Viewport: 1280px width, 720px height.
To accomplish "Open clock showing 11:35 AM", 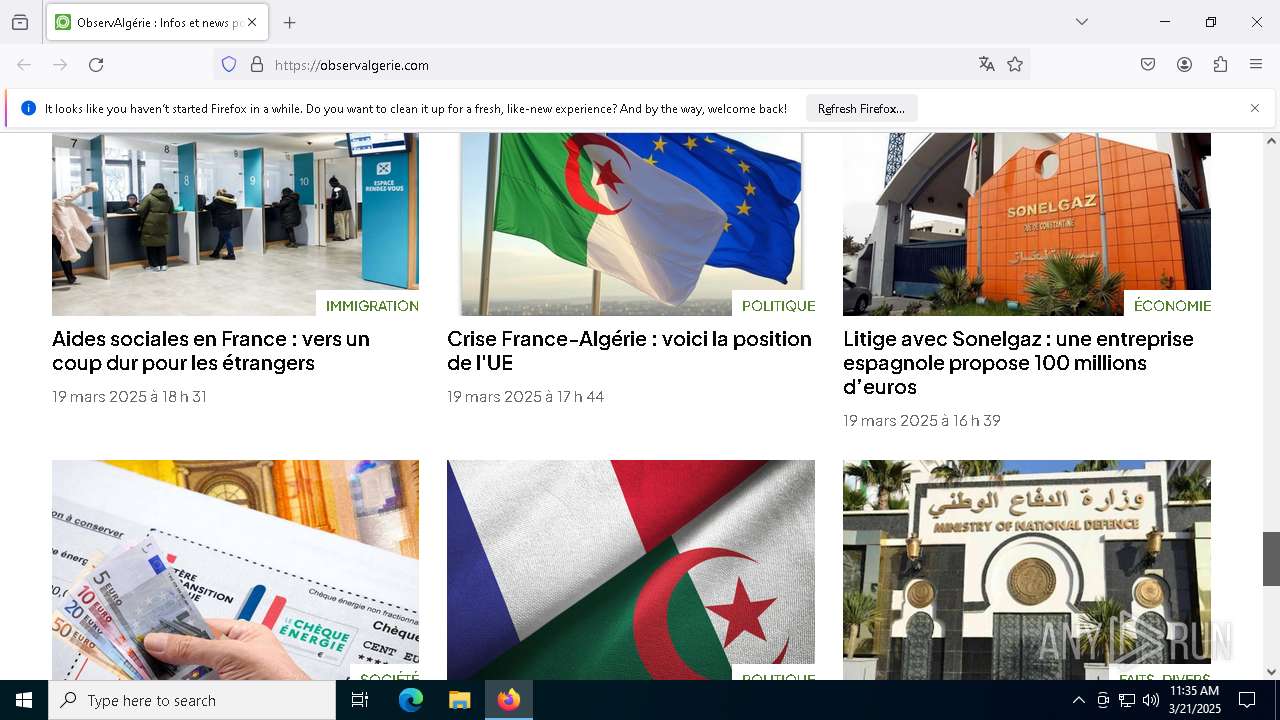I will (x=1195, y=700).
